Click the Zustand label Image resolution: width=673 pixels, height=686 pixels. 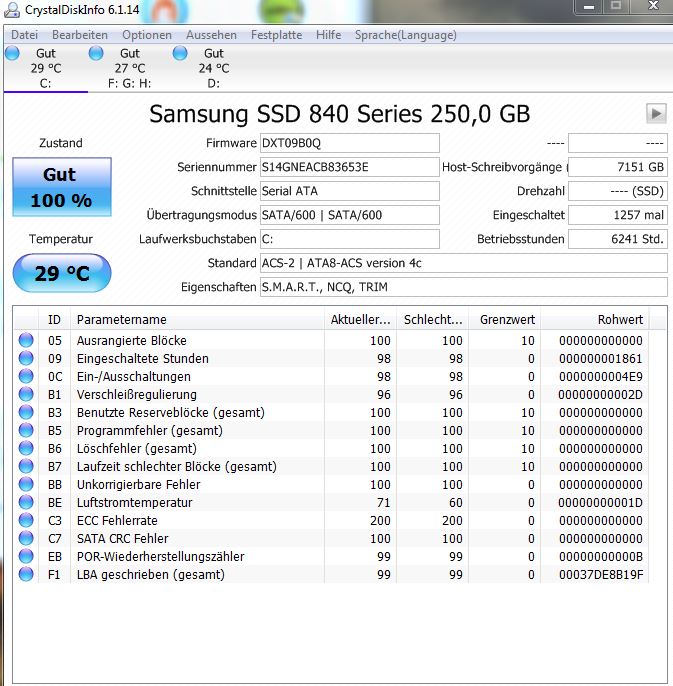(61, 143)
